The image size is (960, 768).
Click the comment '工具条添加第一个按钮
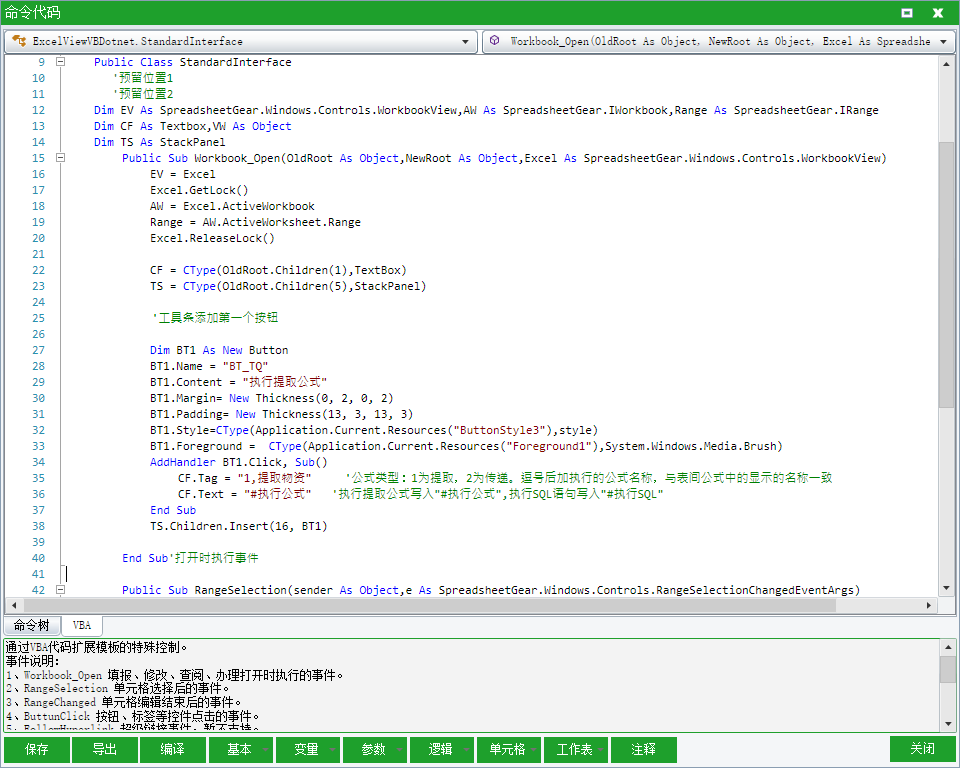tap(214, 318)
